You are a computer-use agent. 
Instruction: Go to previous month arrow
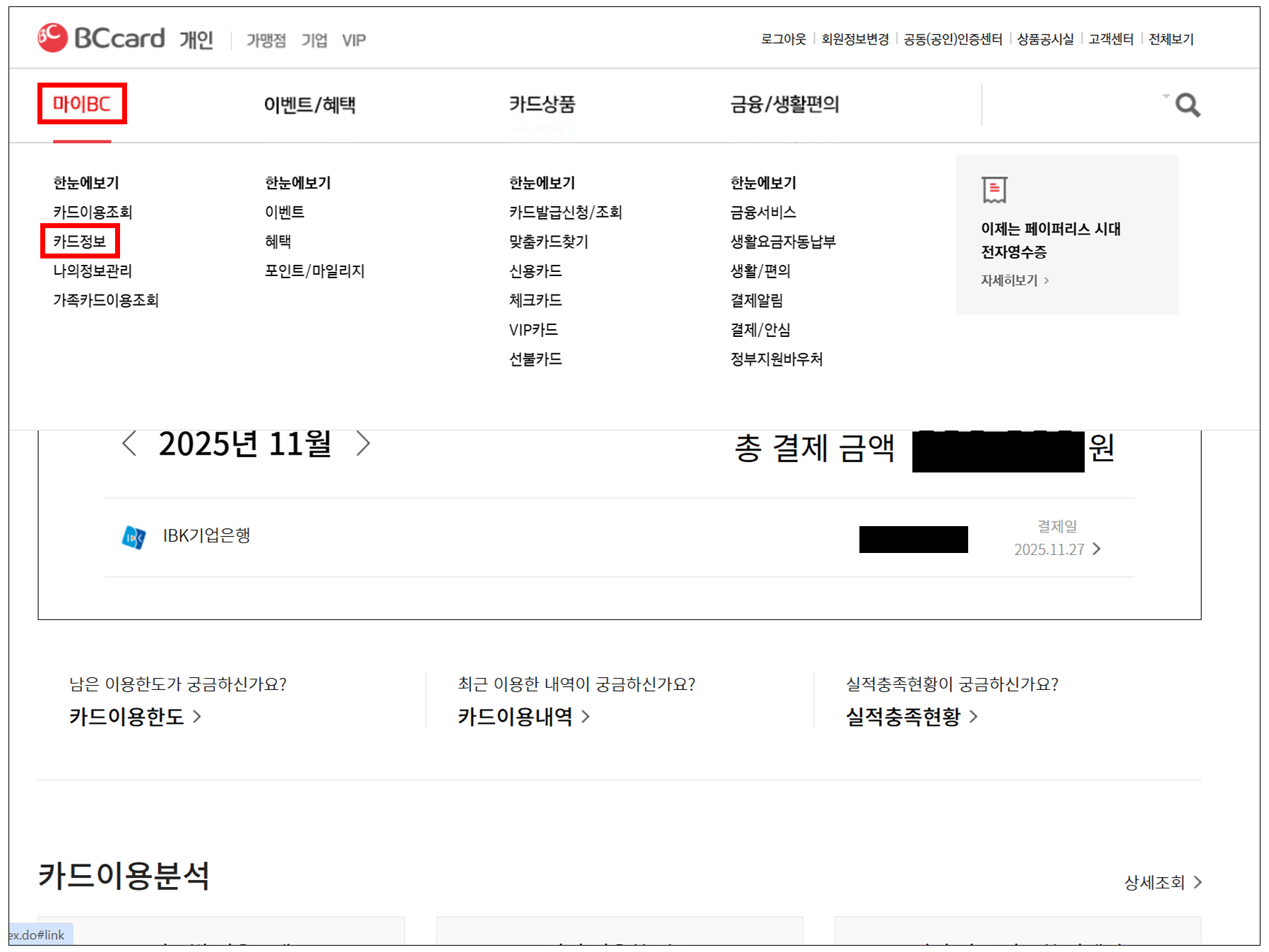click(x=129, y=444)
